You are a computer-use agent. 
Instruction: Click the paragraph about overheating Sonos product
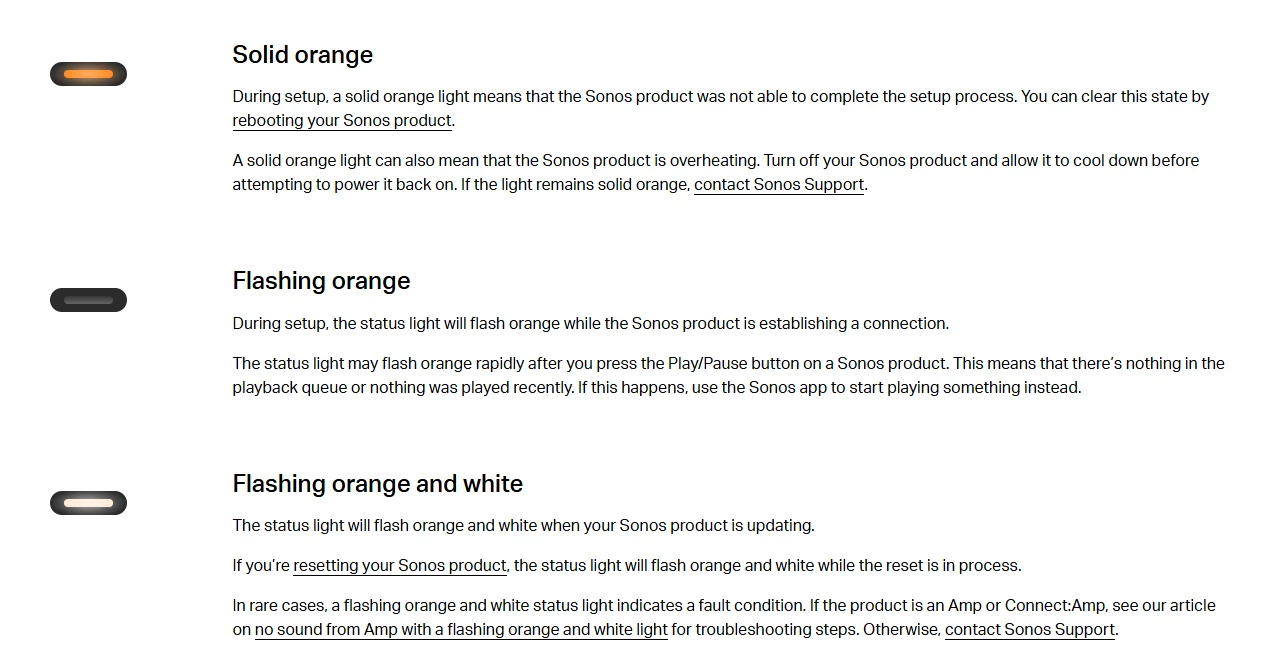(716, 173)
